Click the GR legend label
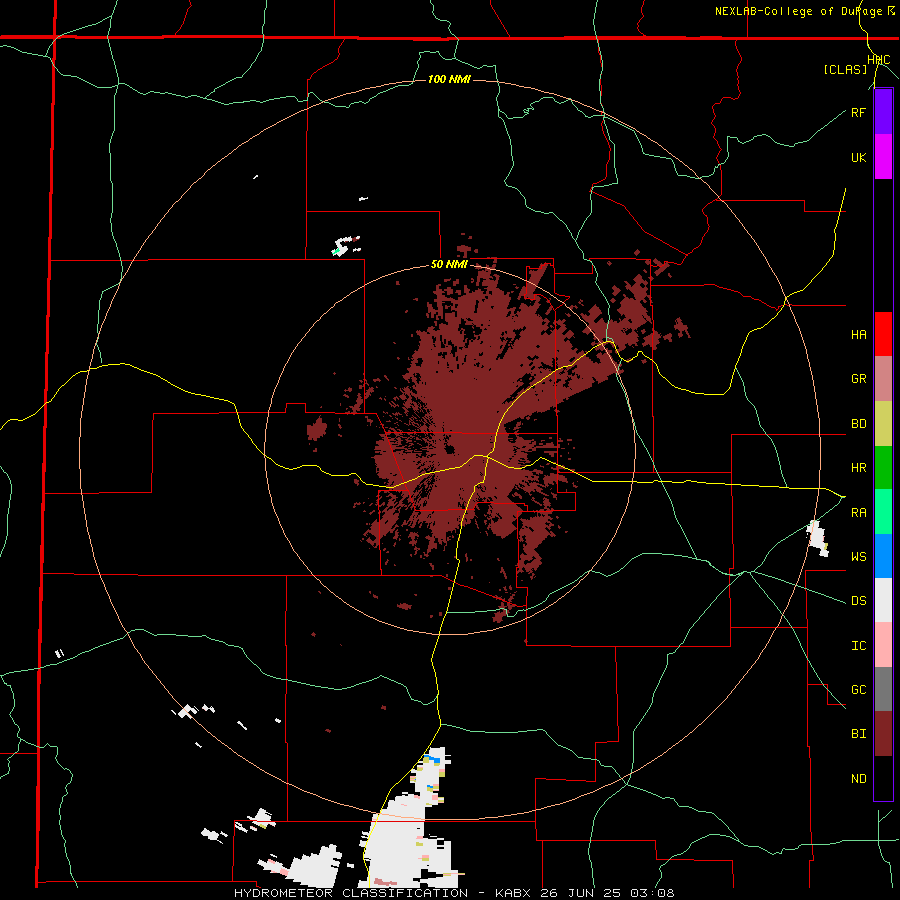 click(858, 379)
